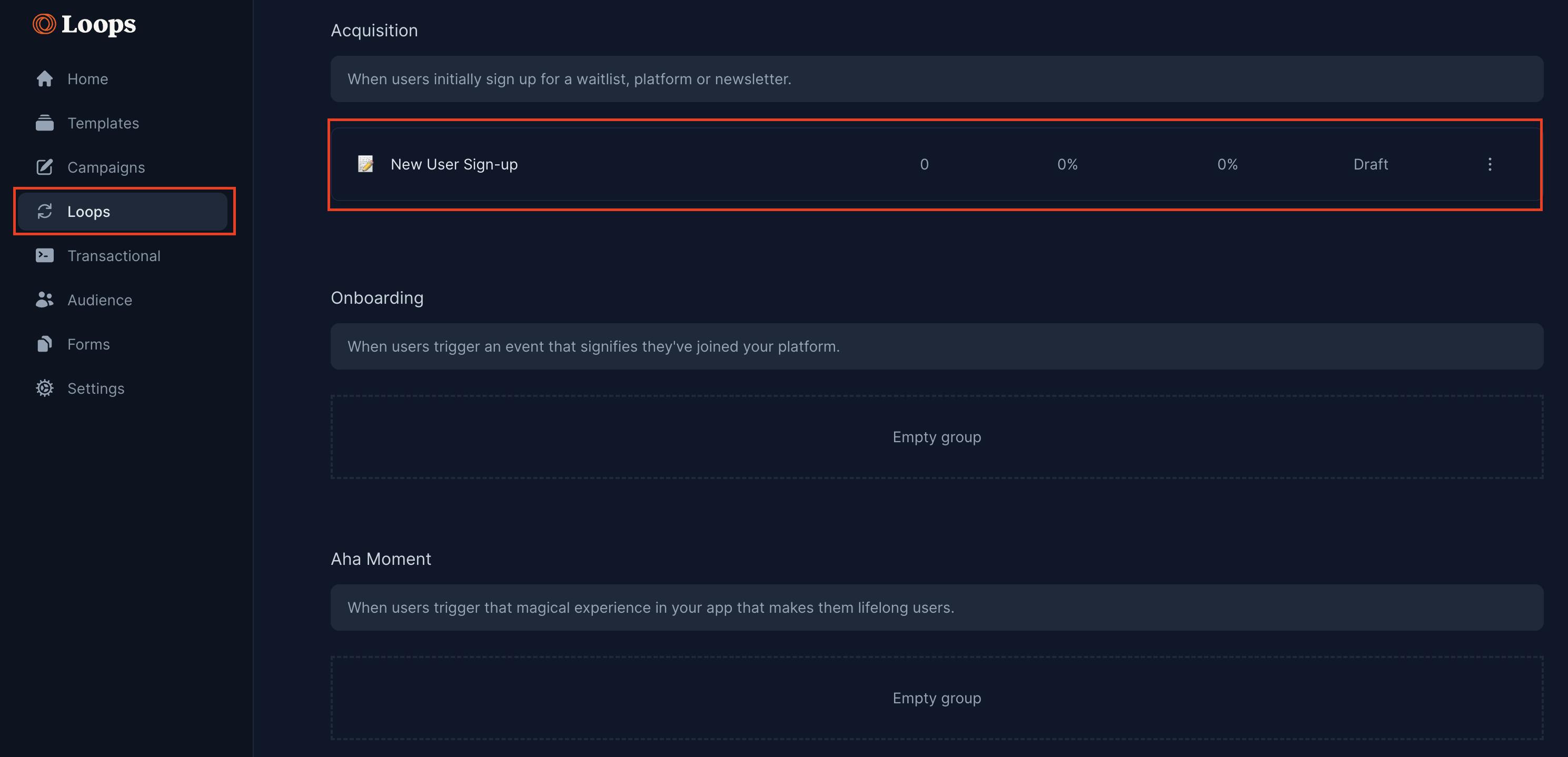Click the Home house icon
Screen dimensions: 1568x757
click(44, 79)
